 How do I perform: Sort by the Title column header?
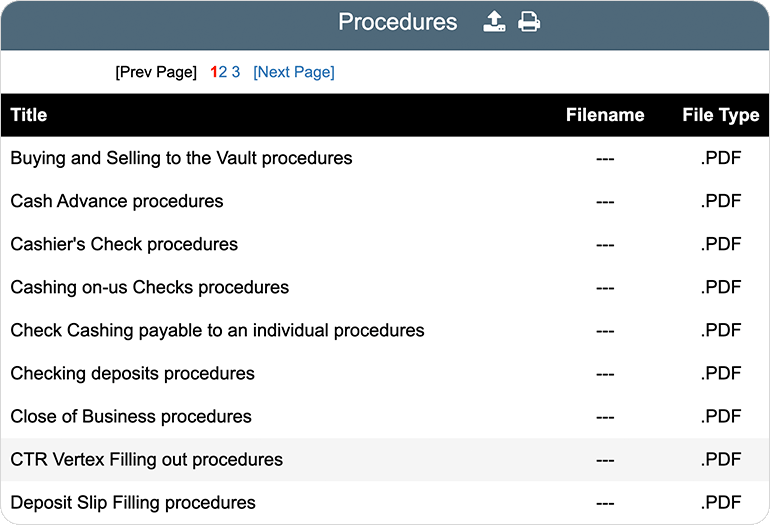pos(29,115)
